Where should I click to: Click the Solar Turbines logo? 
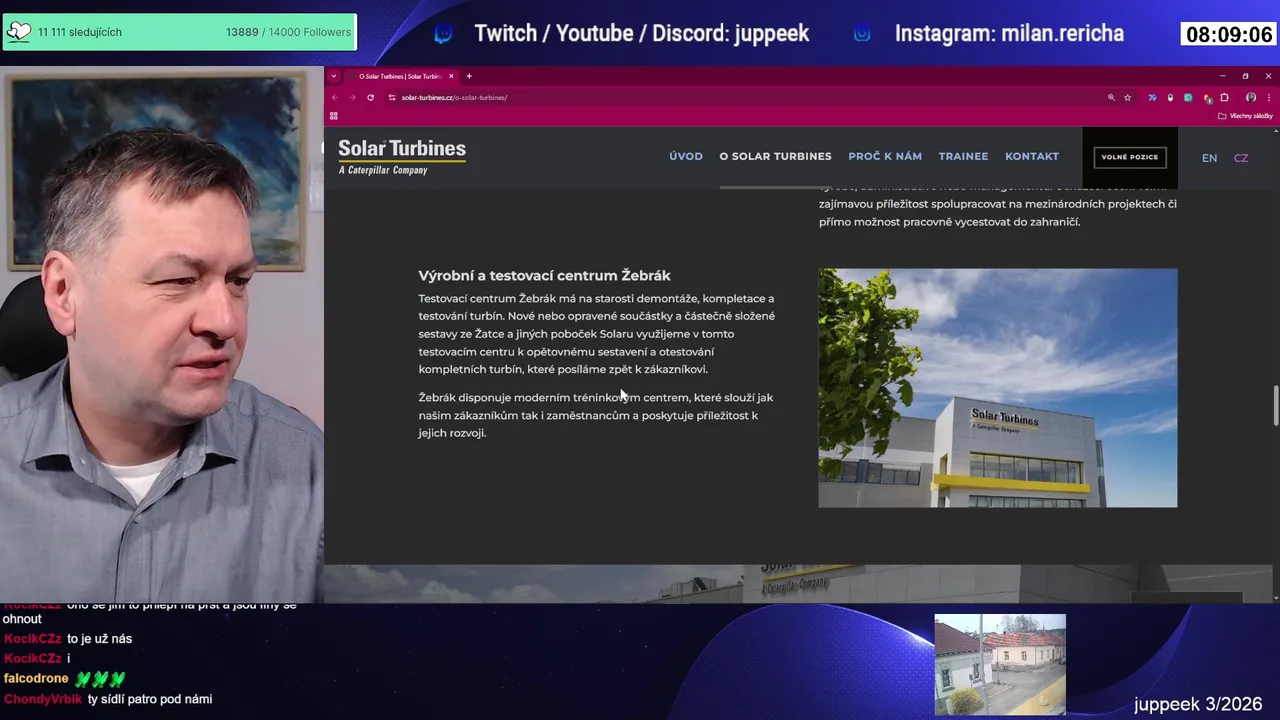pyautogui.click(x=402, y=157)
